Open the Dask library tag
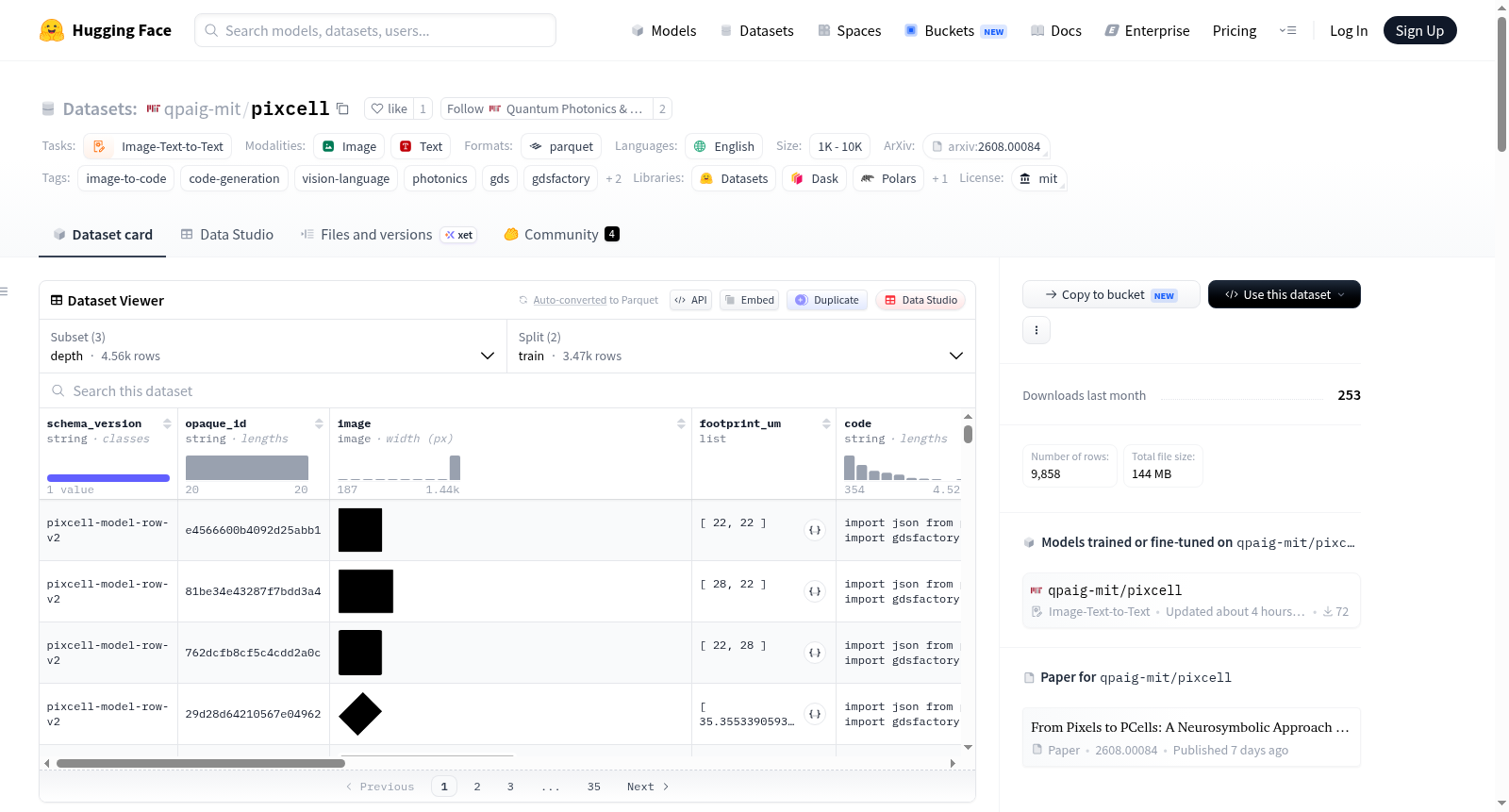The width and height of the screenshot is (1509, 812). click(x=814, y=178)
